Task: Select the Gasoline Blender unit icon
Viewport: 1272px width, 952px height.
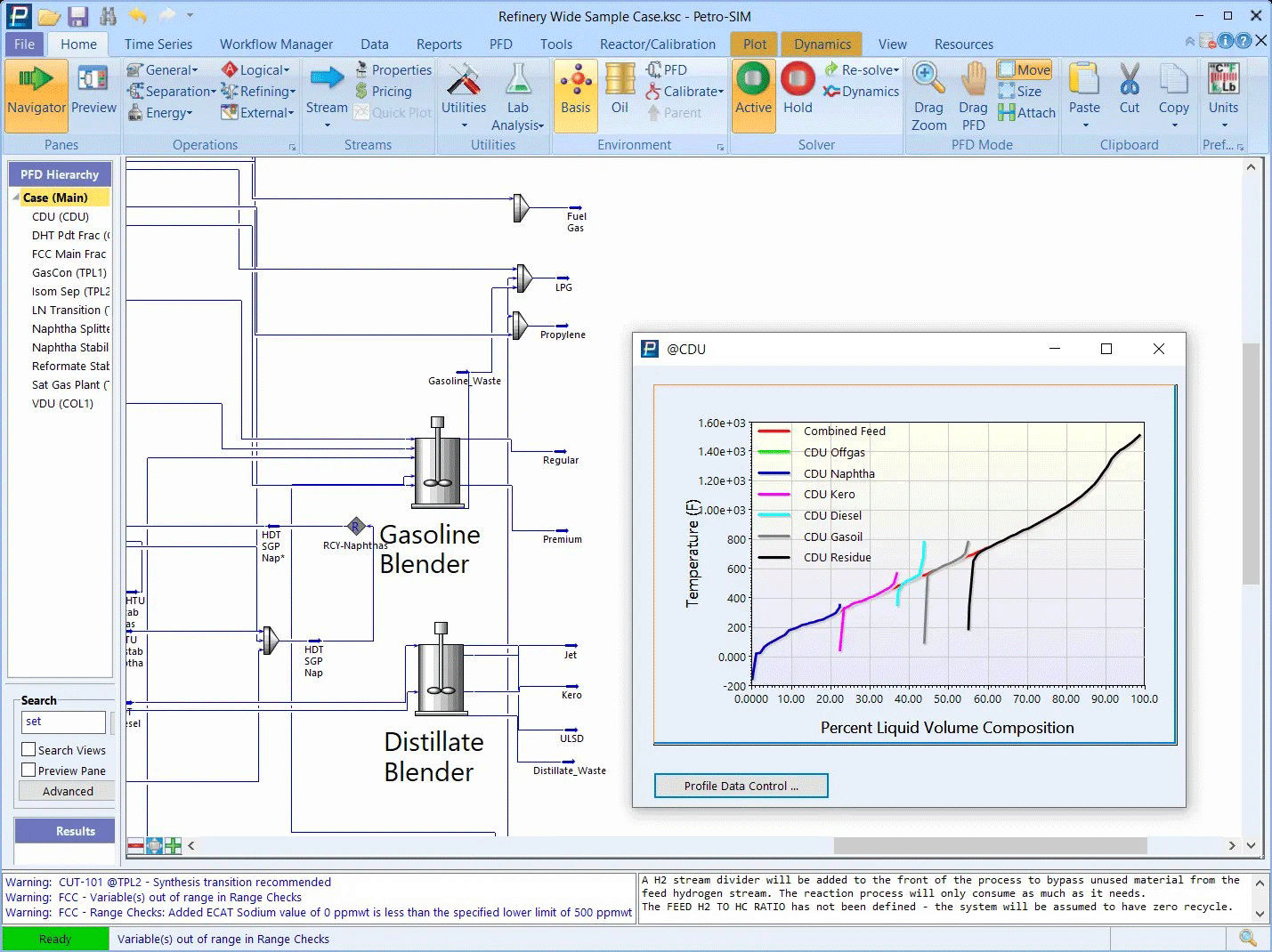Action: point(437,463)
